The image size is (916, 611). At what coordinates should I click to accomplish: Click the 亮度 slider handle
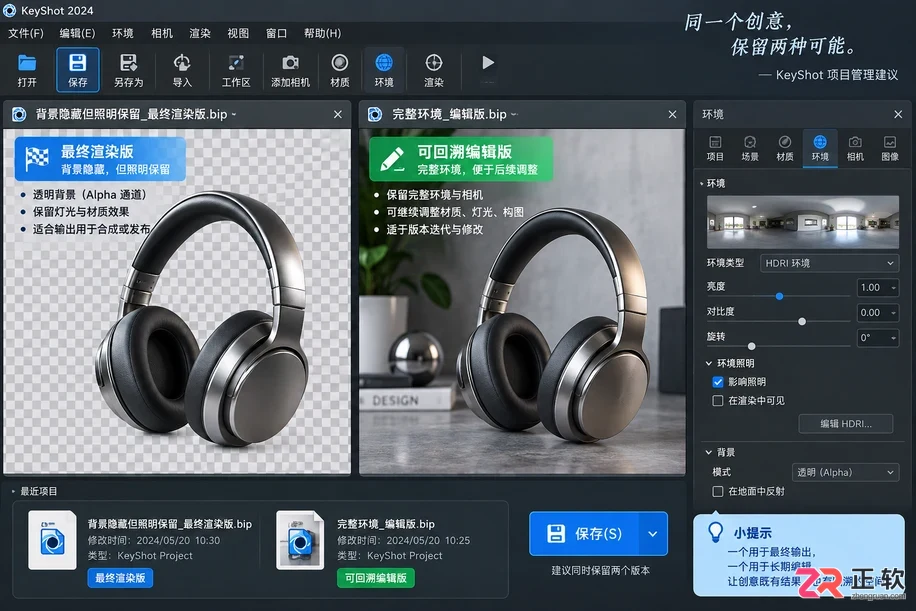pos(779,296)
